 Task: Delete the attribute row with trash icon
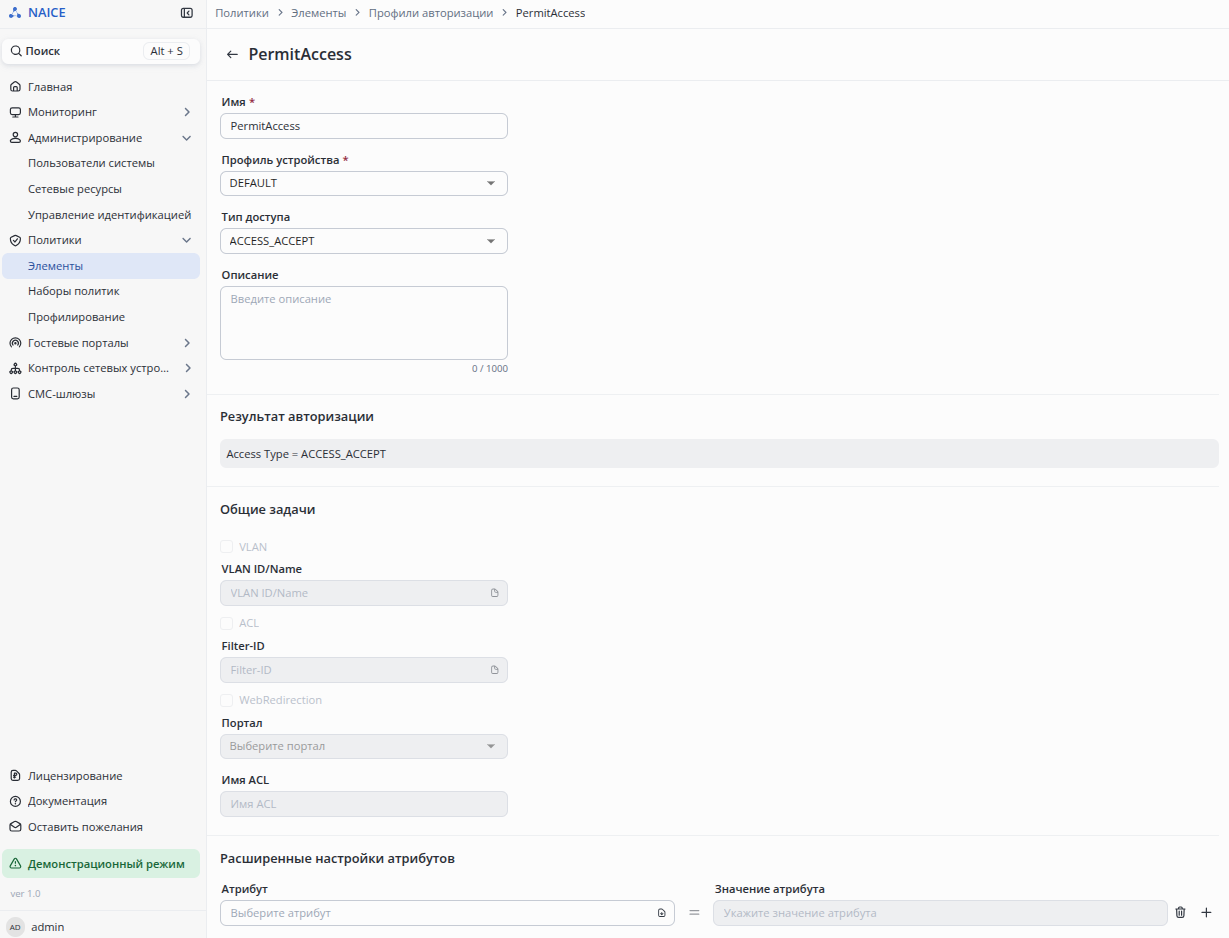pos(1180,913)
